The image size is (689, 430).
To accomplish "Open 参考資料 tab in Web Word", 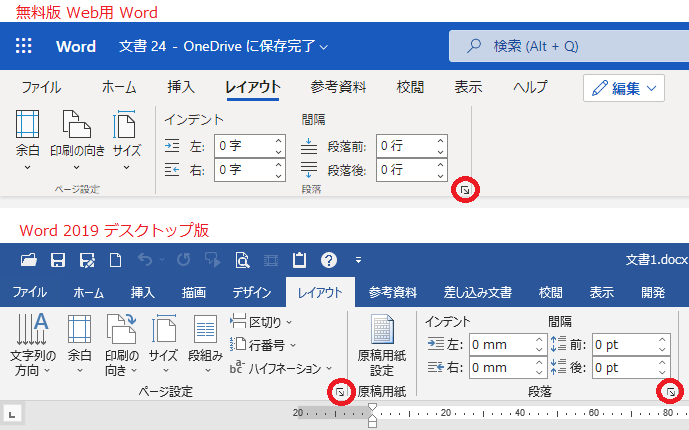I will pos(338,87).
